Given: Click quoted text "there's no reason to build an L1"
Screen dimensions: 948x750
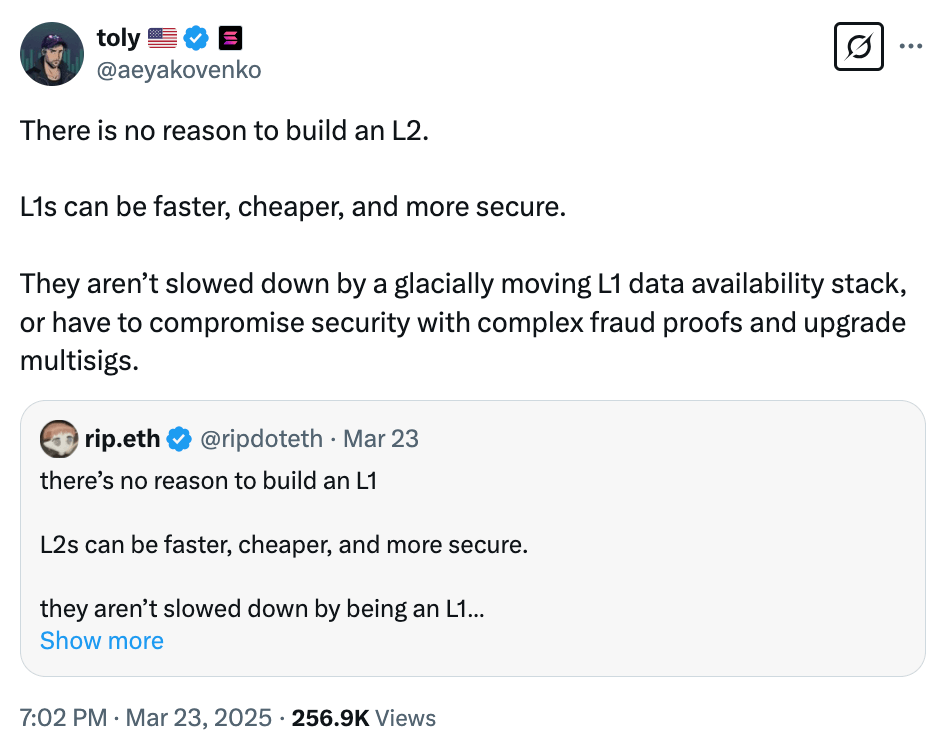Looking at the screenshot, I should pyautogui.click(x=208, y=480).
